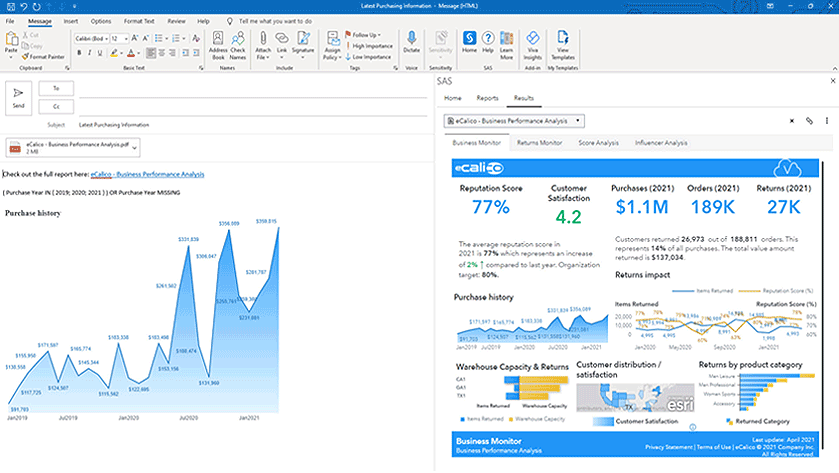
Task: Apply italic formatting
Action: [89, 53]
